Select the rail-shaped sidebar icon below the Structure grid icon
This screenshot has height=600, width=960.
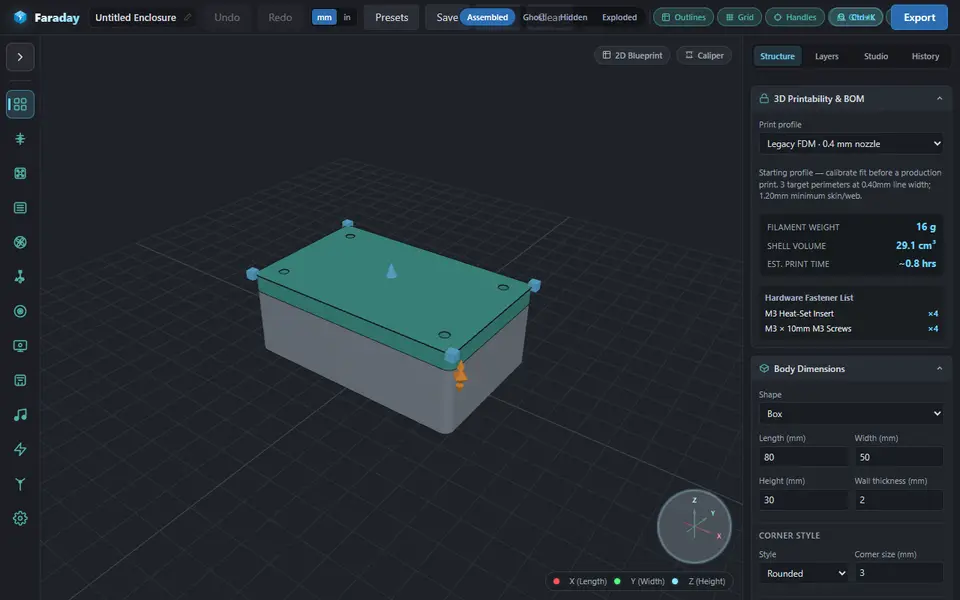click(x=20, y=139)
